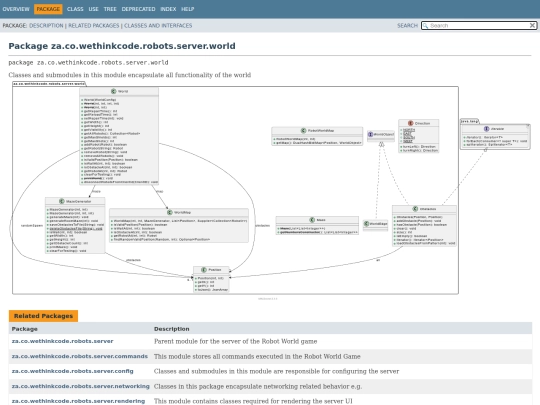Open the Use navigation item

point(93,9)
